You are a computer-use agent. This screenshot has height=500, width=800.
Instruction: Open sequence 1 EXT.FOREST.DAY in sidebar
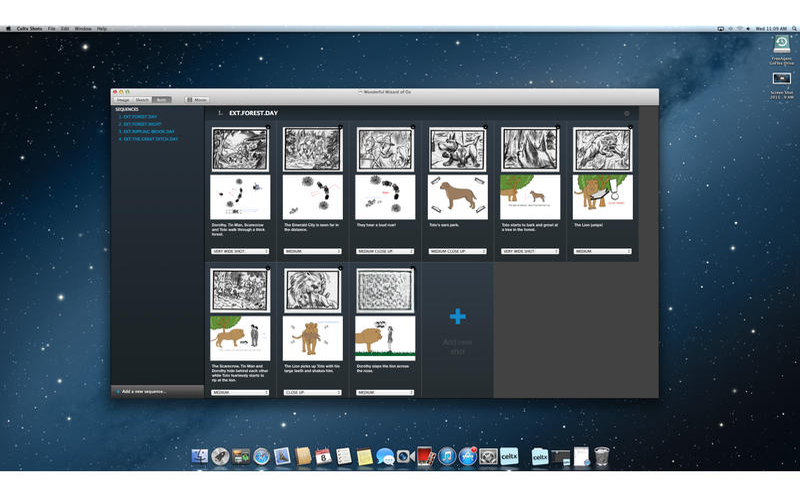138,117
